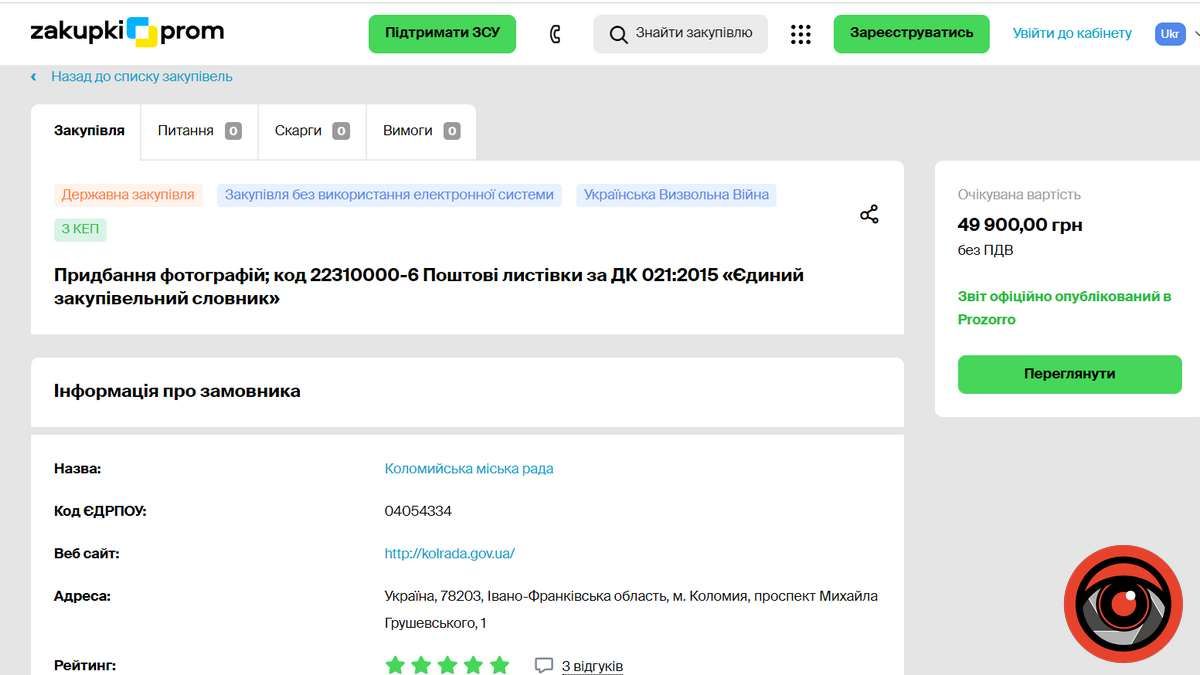Click the share icon for this procurement

coord(868,213)
